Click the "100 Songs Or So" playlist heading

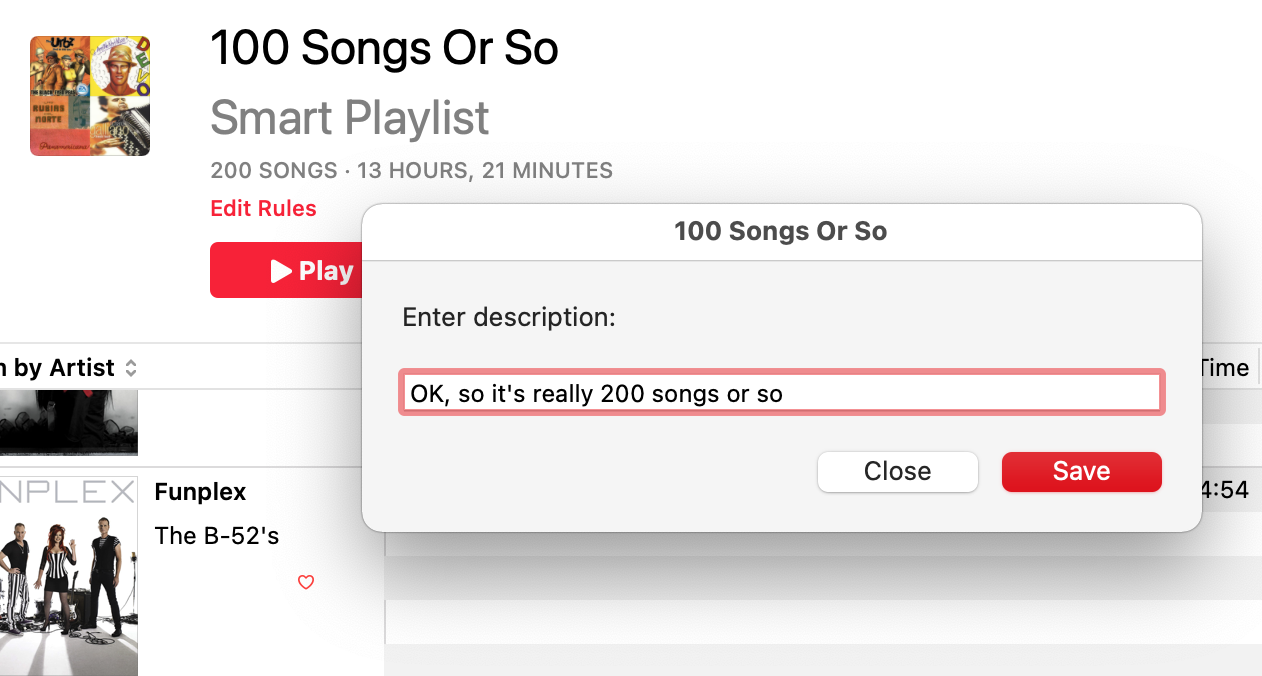coord(384,48)
